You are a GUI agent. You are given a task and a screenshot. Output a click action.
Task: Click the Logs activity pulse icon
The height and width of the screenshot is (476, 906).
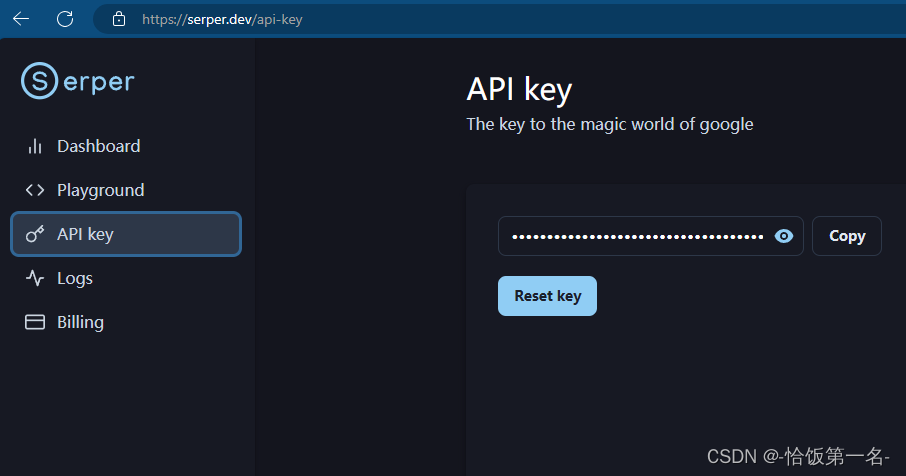pos(35,278)
